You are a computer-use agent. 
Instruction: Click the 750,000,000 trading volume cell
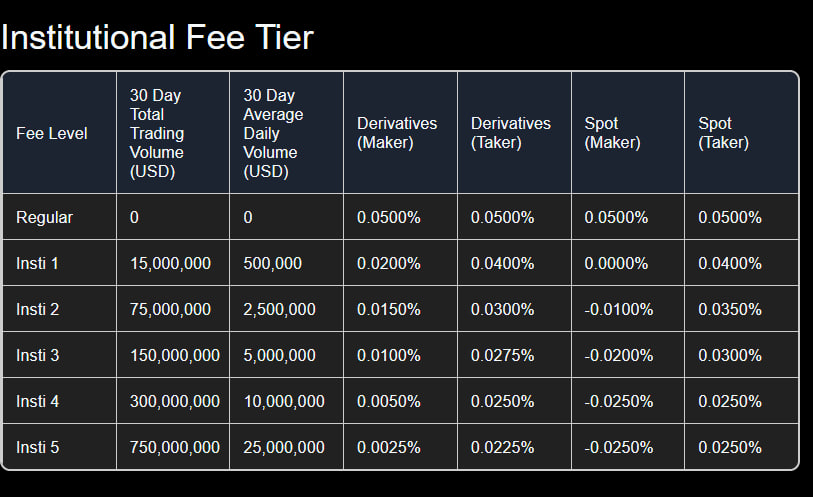click(175, 447)
